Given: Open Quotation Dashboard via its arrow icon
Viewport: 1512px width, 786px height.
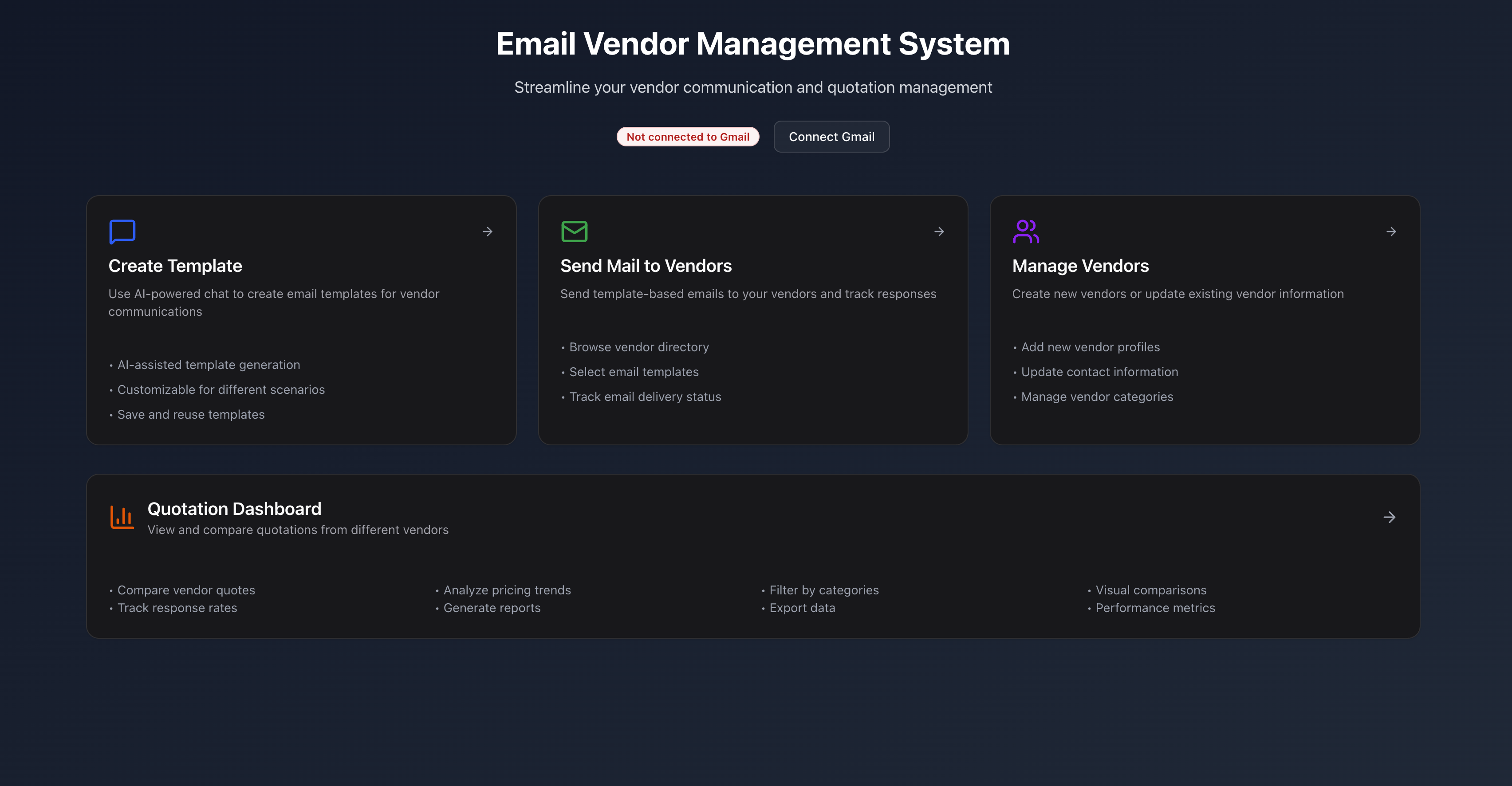Looking at the screenshot, I should pyautogui.click(x=1390, y=517).
